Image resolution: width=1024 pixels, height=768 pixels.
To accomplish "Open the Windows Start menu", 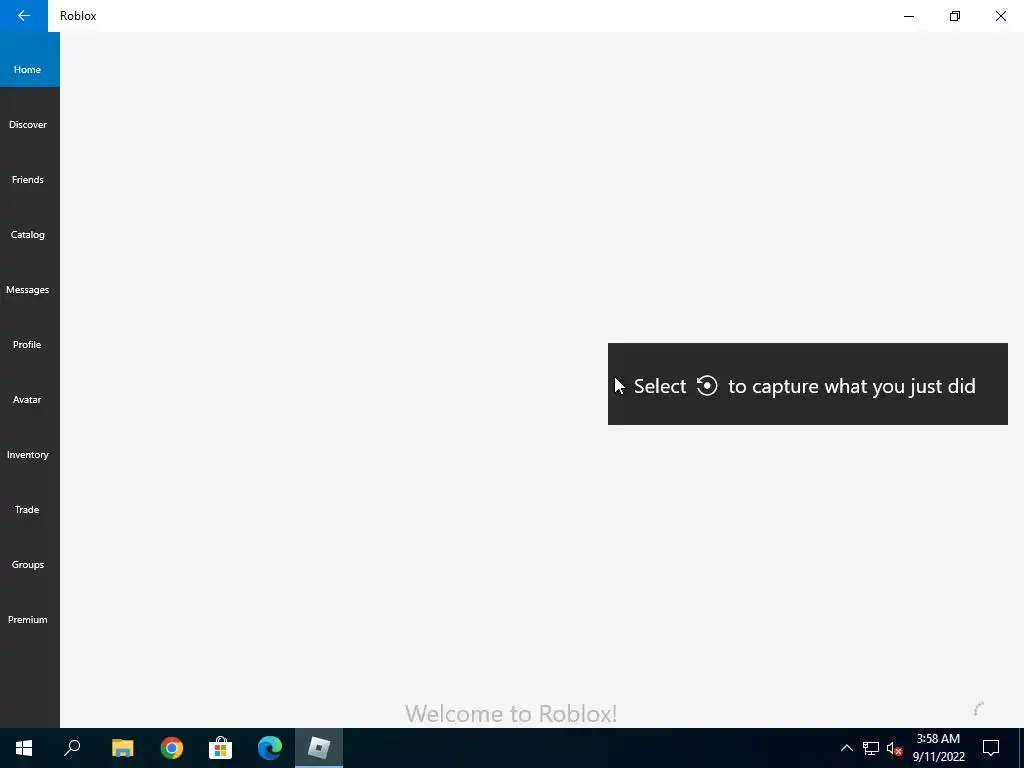I will tap(24, 748).
